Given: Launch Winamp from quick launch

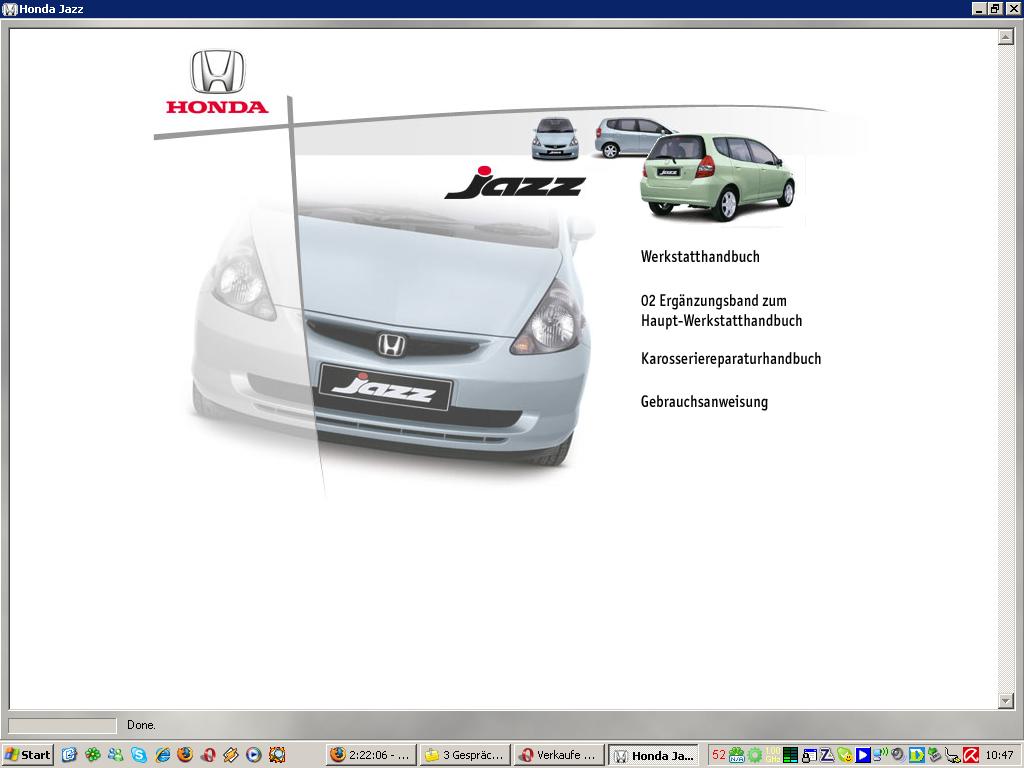Looking at the screenshot, I should pyautogui.click(x=231, y=755).
